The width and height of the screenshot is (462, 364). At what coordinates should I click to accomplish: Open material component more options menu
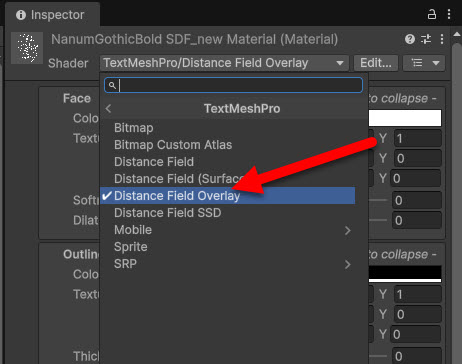click(x=442, y=39)
